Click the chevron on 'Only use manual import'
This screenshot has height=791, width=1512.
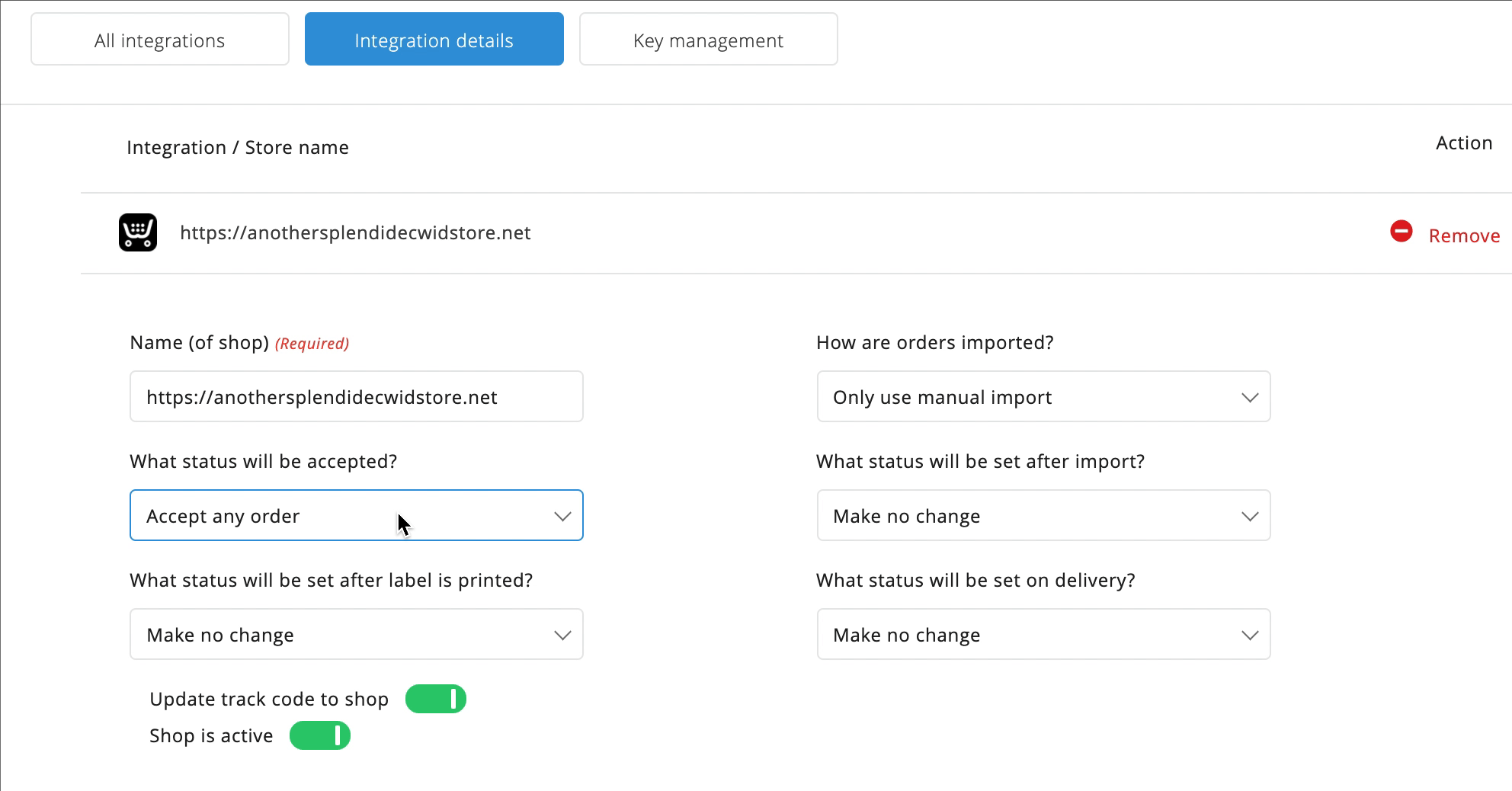[x=1250, y=396]
